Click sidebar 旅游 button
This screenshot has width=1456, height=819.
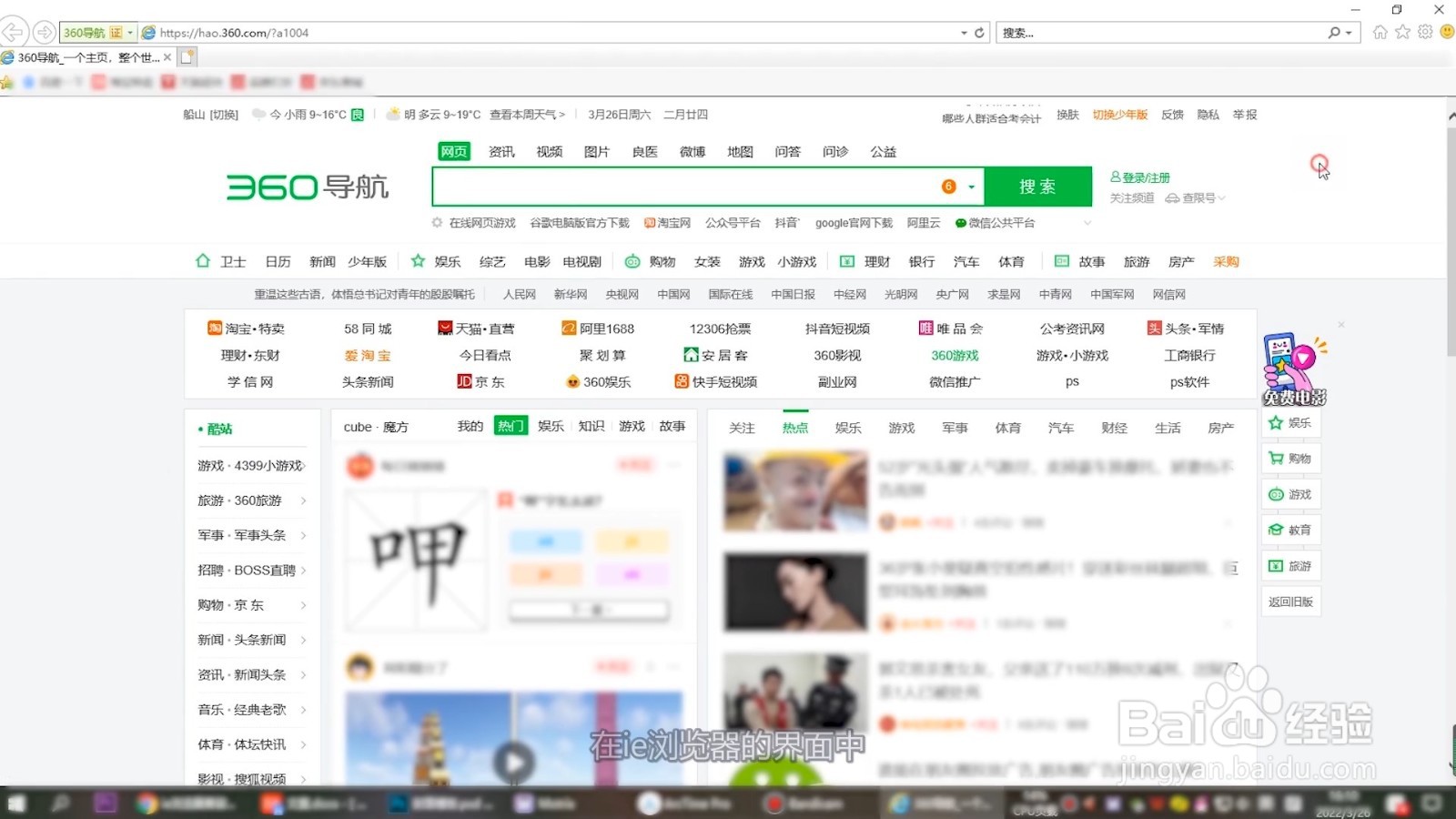(x=1290, y=566)
